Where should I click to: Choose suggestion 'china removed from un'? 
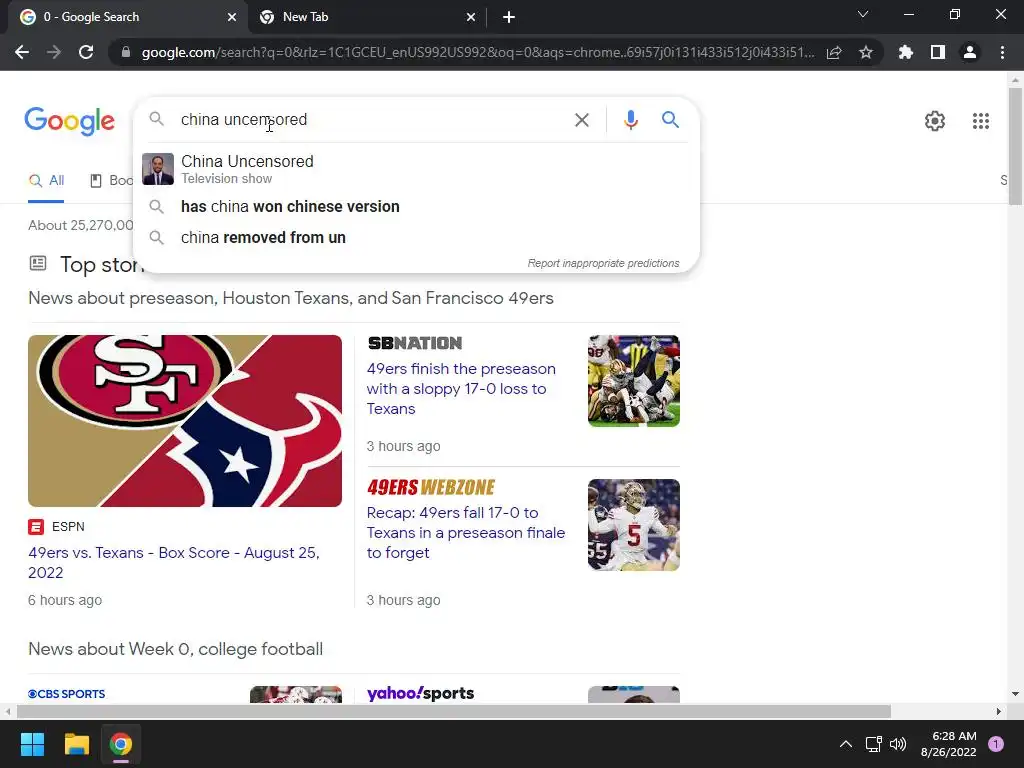pos(416,238)
